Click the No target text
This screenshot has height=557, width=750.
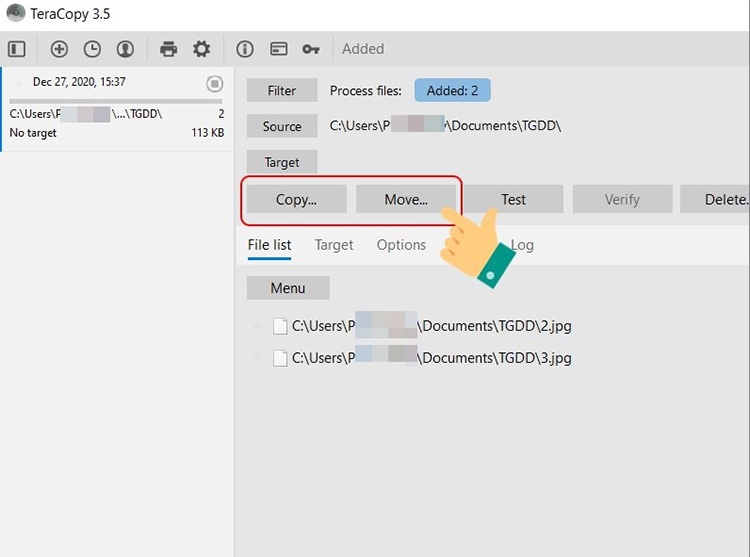click(x=33, y=133)
